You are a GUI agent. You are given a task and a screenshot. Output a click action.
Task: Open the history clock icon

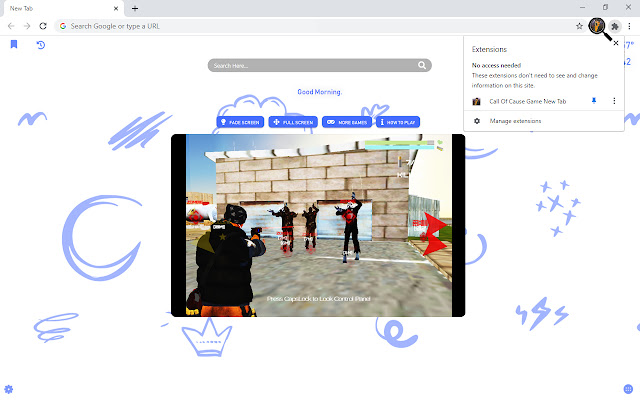coord(41,45)
